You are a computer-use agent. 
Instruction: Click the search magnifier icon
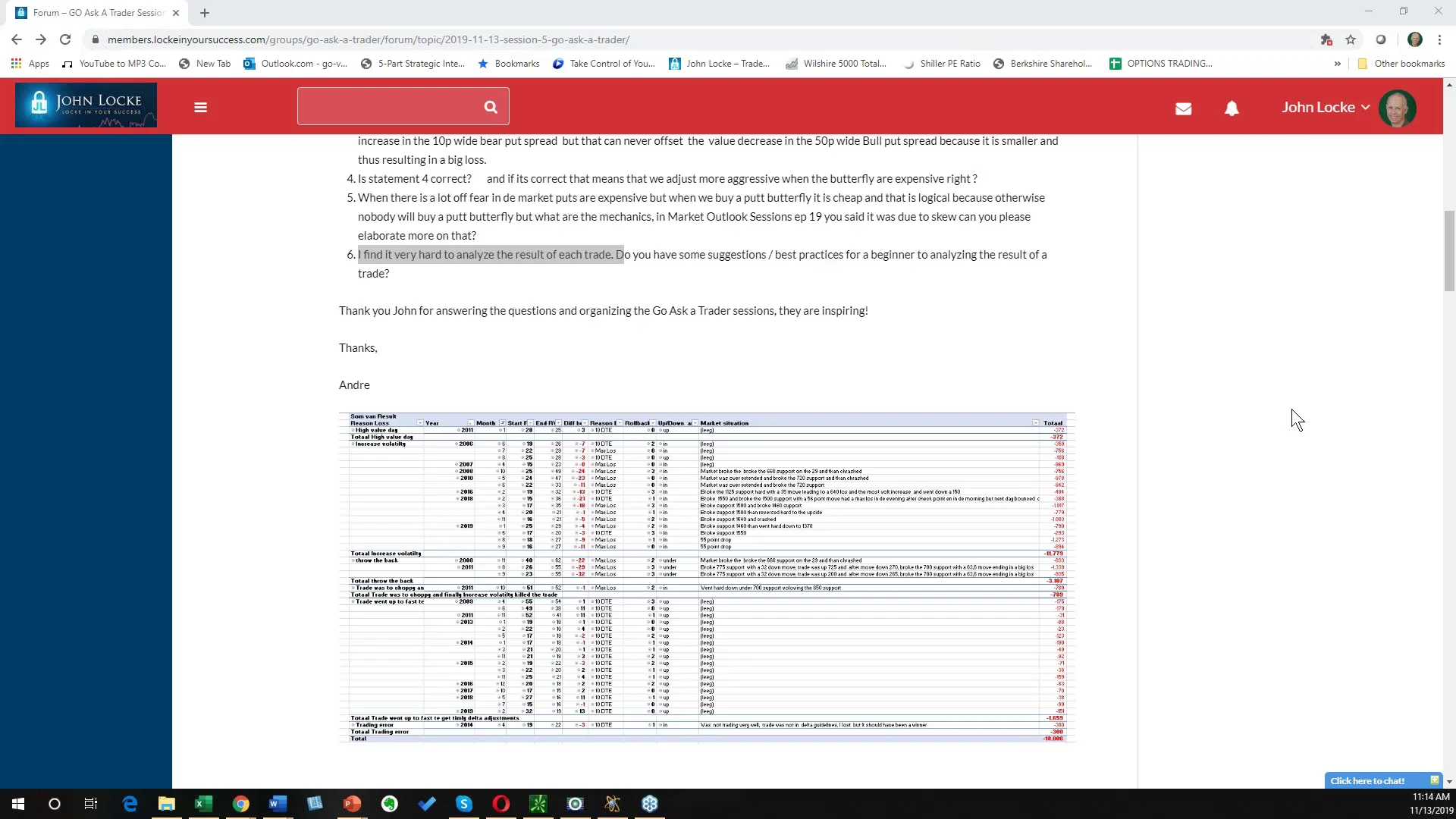[x=491, y=107]
